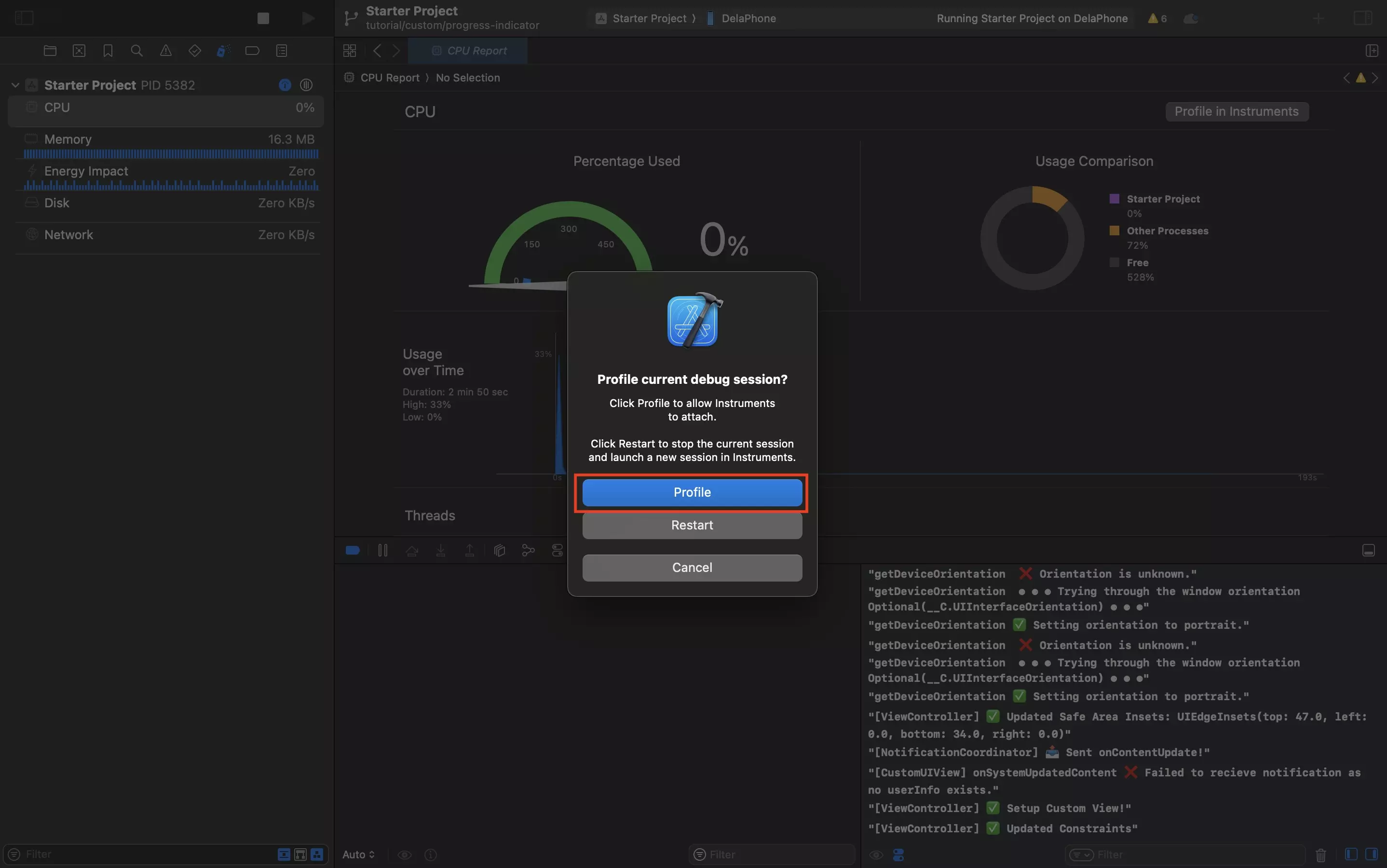Click the blue console metadata toggle icon
Viewport: 1387px width, 868px height.
pyautogui.click(x=898, y=855)
